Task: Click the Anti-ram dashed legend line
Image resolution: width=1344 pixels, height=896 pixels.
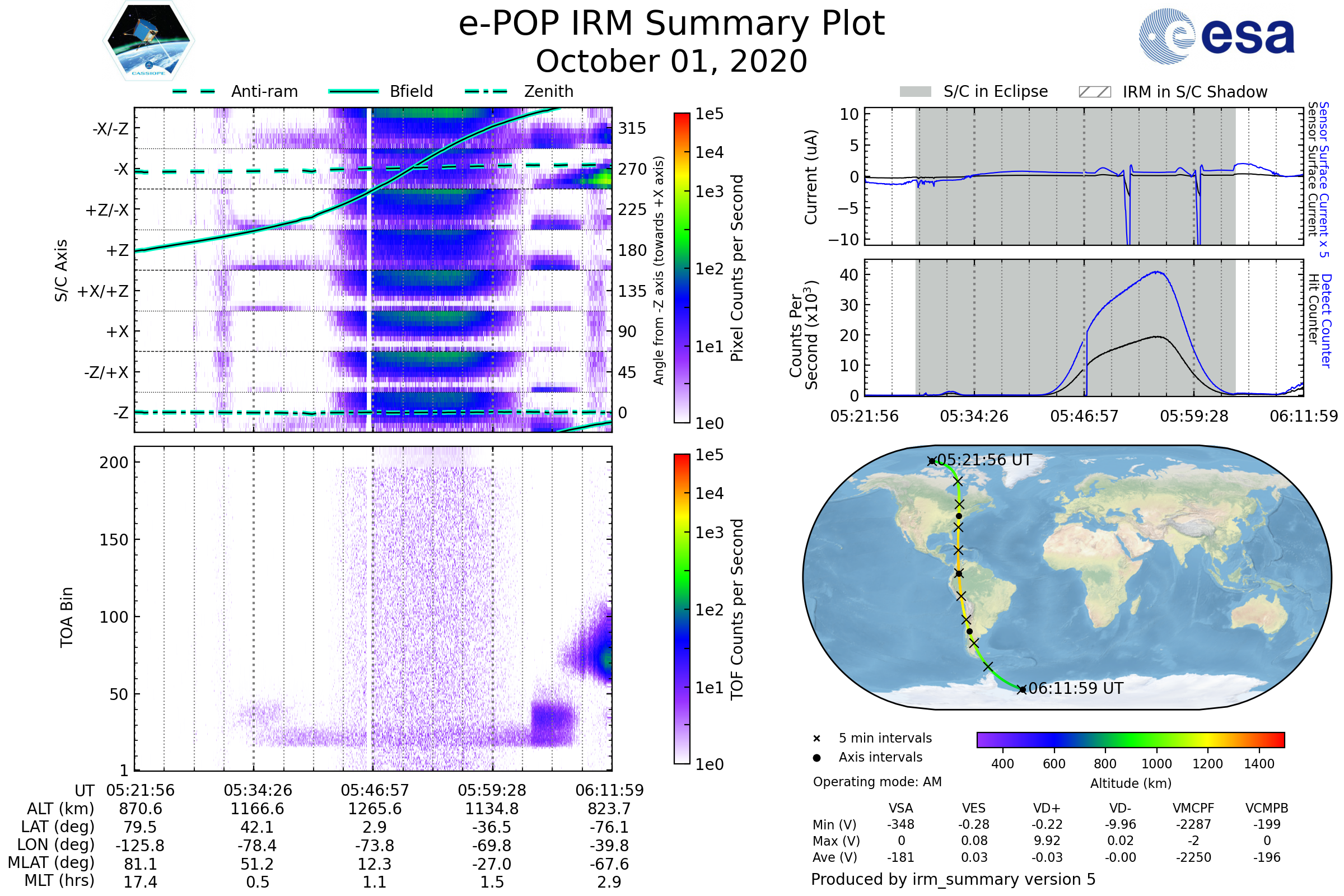Action: (x=194, y=91)
